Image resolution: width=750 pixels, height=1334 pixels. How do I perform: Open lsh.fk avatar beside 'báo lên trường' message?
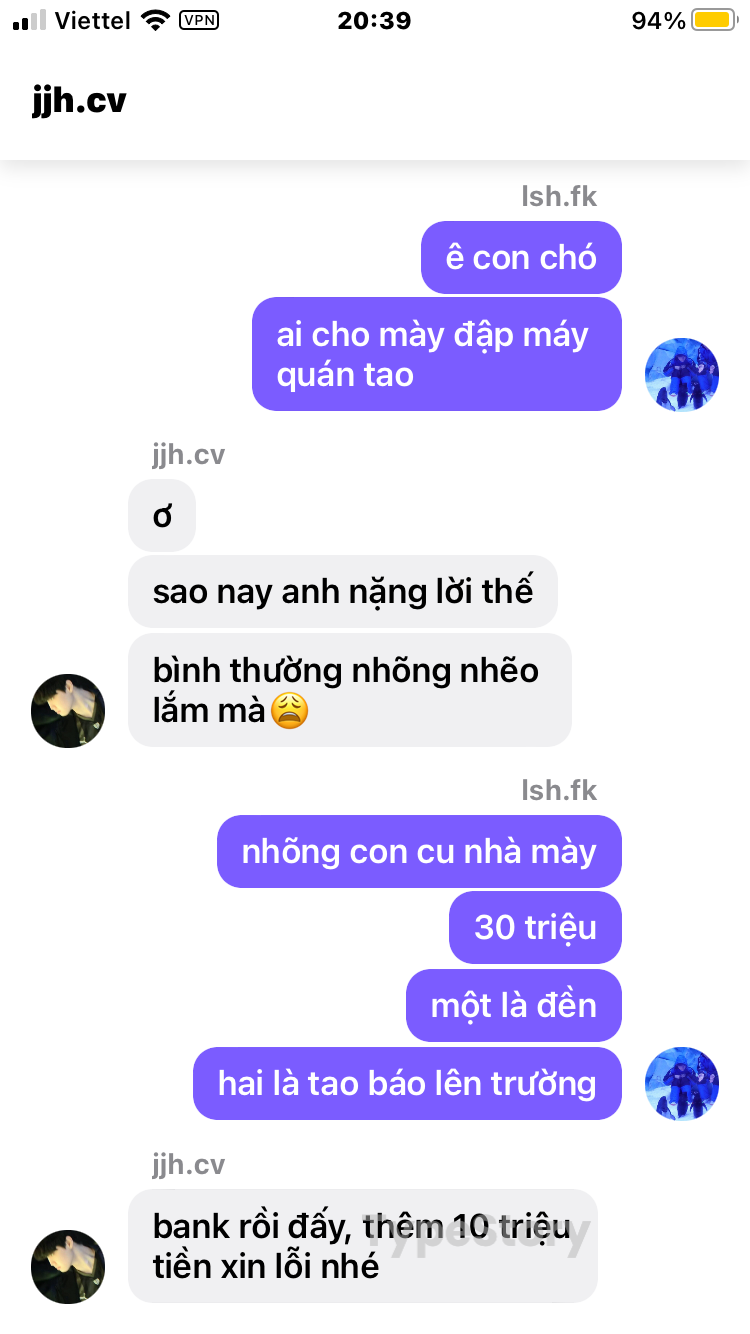(x=682, y=1083)
